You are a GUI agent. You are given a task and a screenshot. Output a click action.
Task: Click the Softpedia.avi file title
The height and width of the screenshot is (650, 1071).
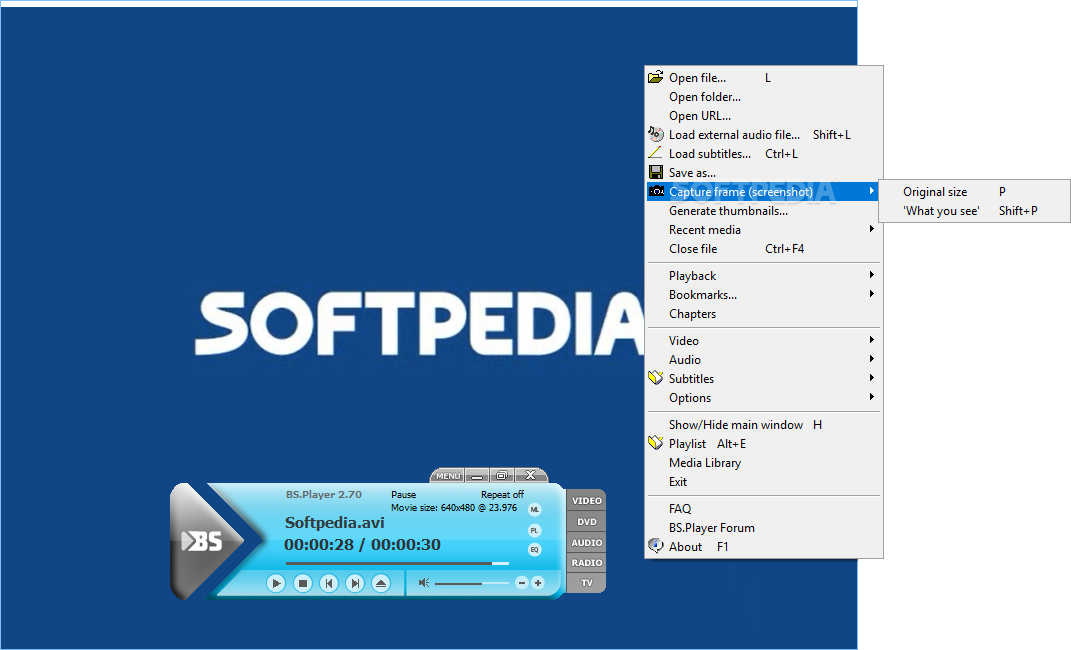(x=335, y=523)
